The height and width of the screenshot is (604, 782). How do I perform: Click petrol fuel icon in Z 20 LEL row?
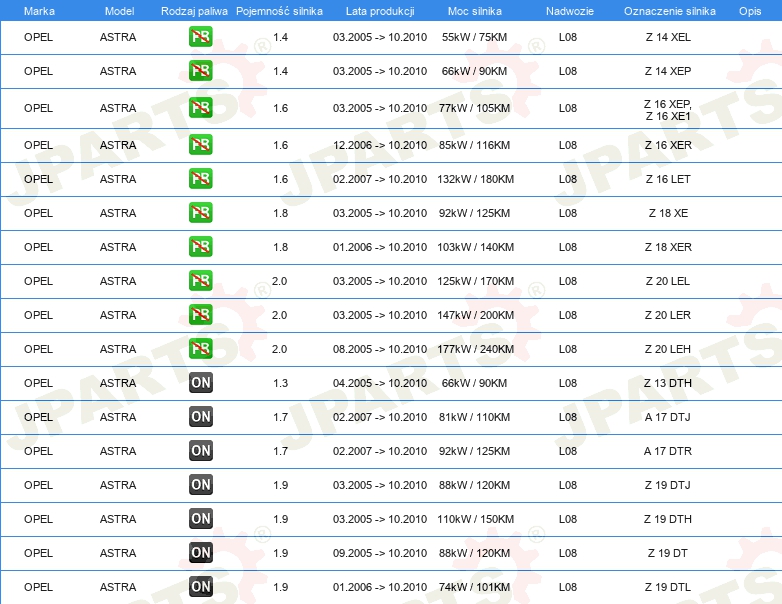pos(200,280)
